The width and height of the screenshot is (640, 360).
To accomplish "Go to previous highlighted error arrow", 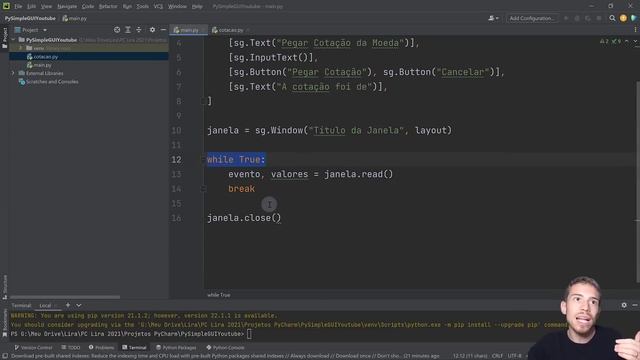I will pos(627,41).
